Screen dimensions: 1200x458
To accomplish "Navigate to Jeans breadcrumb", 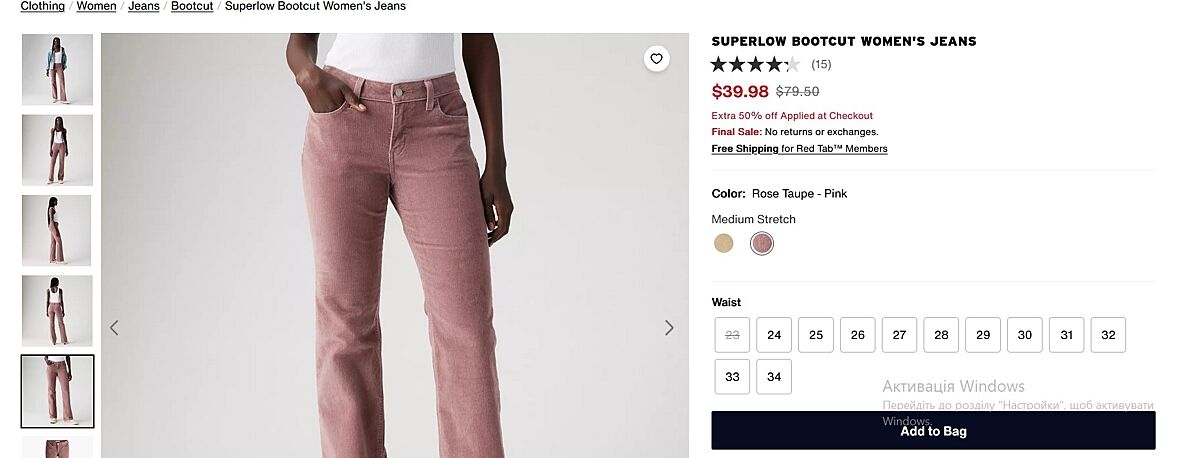I will 144,6.
